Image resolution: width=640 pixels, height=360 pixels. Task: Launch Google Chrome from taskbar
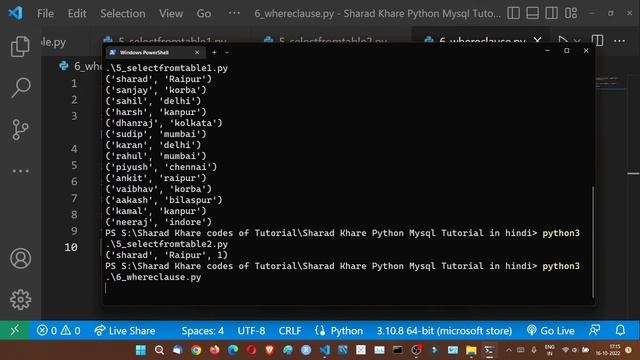coord(196,350)
